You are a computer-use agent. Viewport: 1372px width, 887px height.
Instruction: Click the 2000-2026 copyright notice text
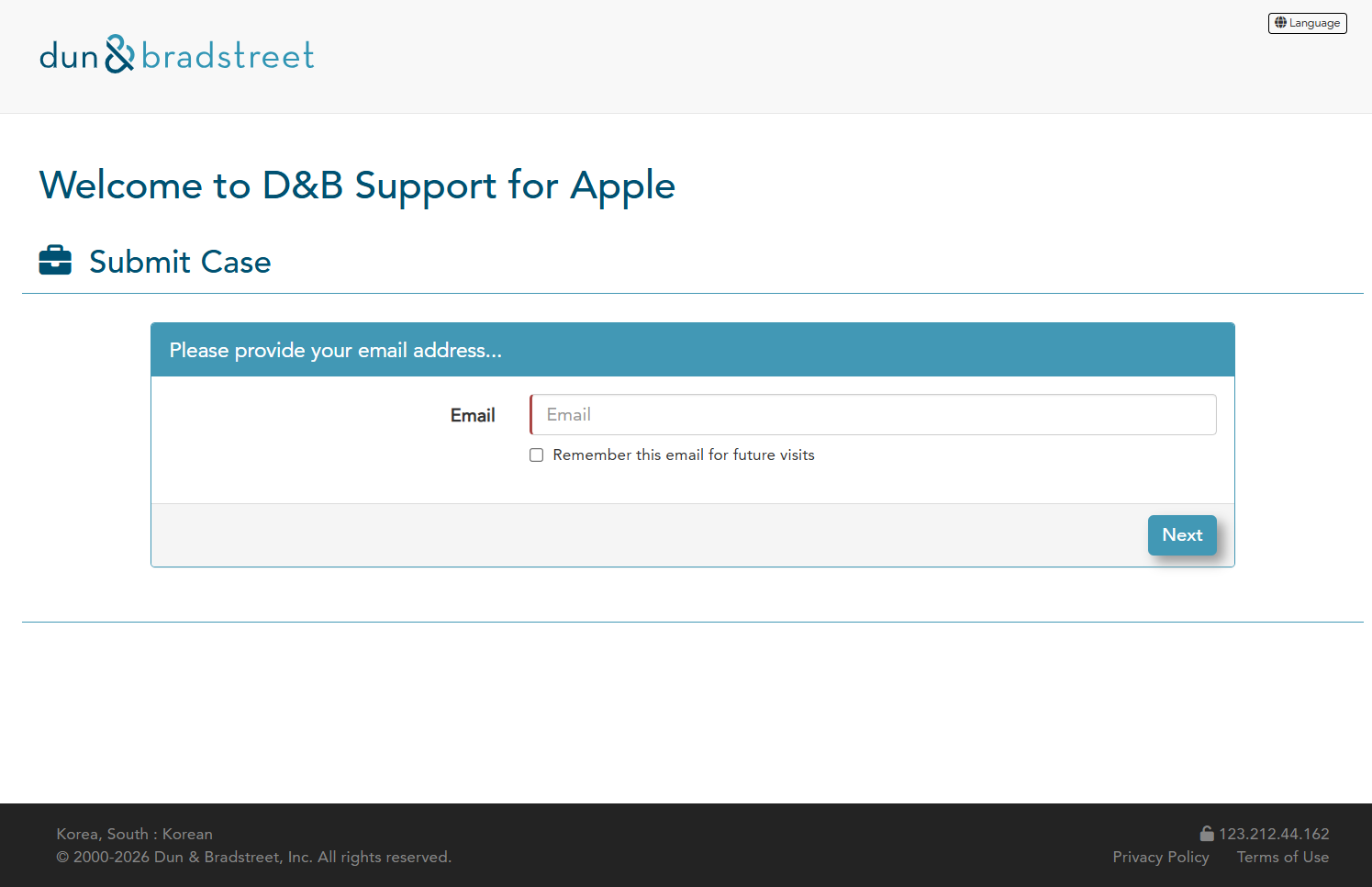(254, 857)
